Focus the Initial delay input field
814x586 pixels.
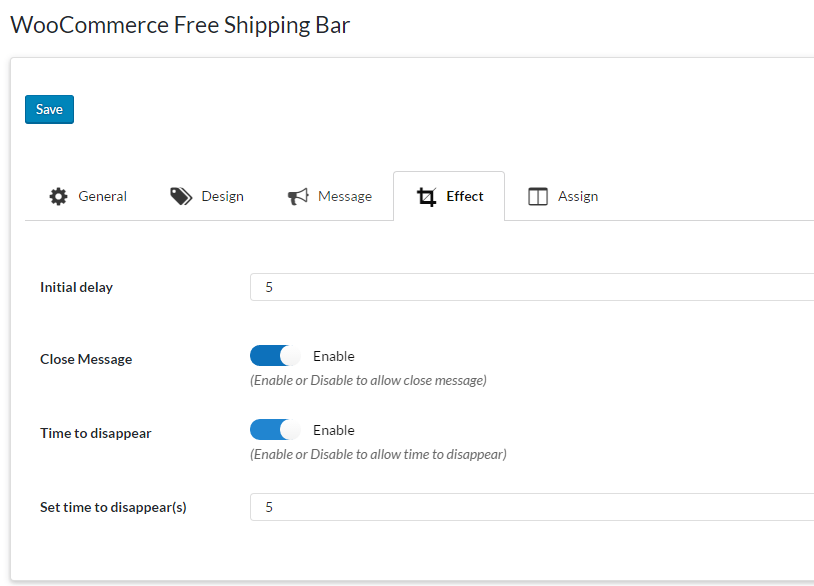click(x=532, y=287)
